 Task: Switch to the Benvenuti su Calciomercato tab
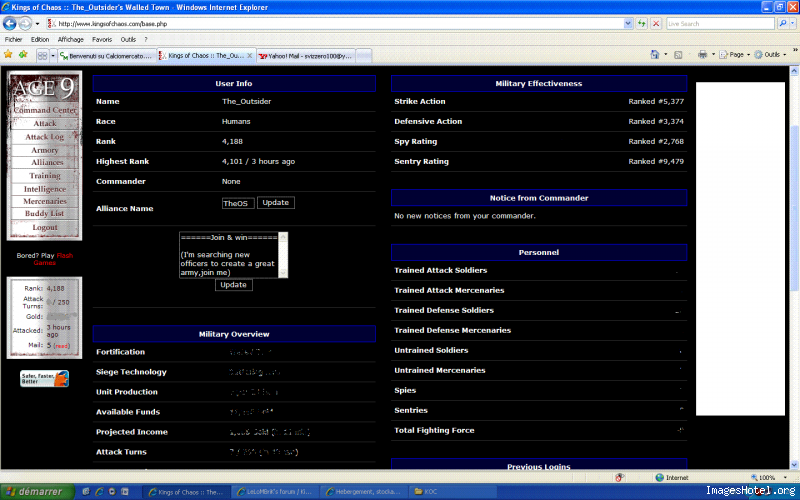pos(107,56)
